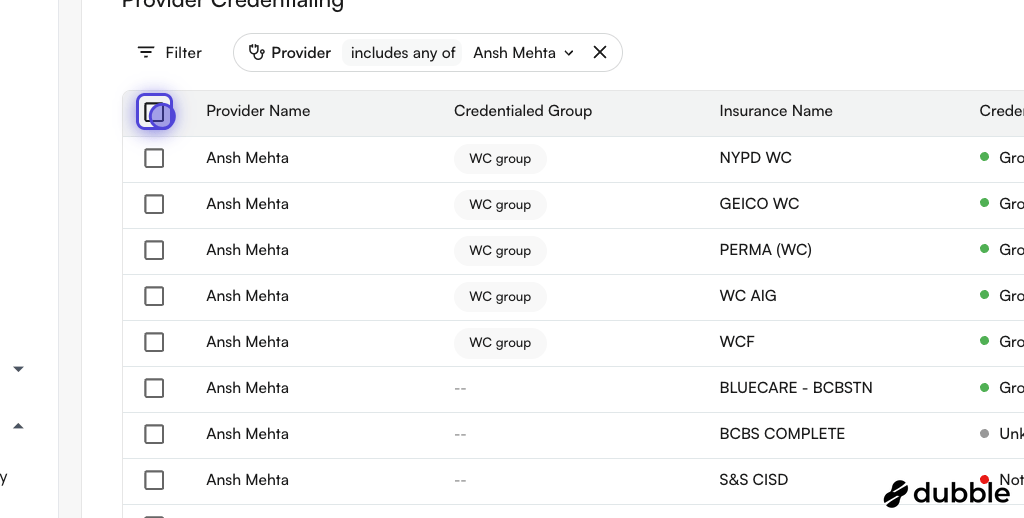Viewport: 1024px width, 518px height.
Task: Check the WC AIG row checkbox
Action: tap(154, 296)
